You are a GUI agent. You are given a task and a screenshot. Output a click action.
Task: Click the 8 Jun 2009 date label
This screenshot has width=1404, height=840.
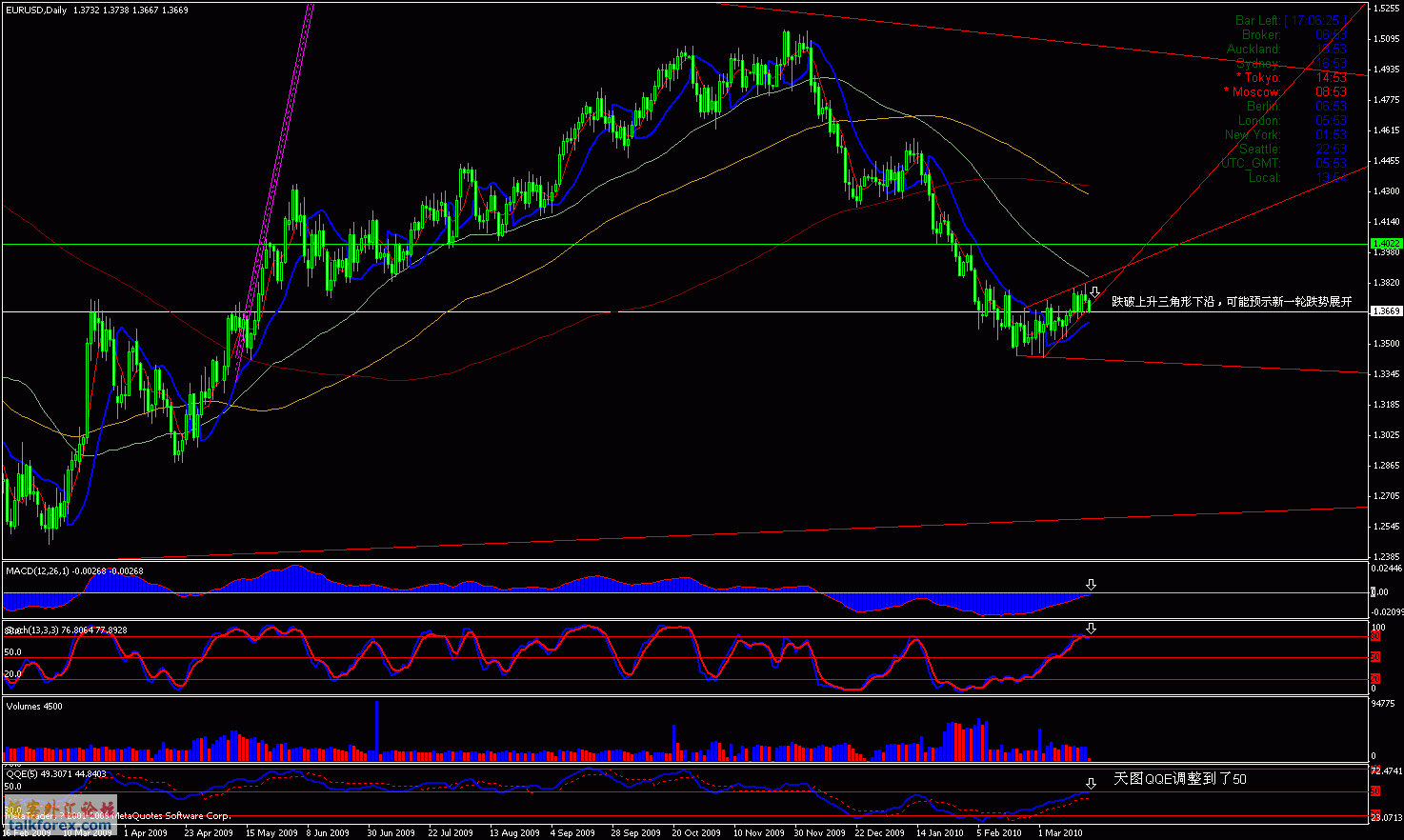[x=328, y=833]
